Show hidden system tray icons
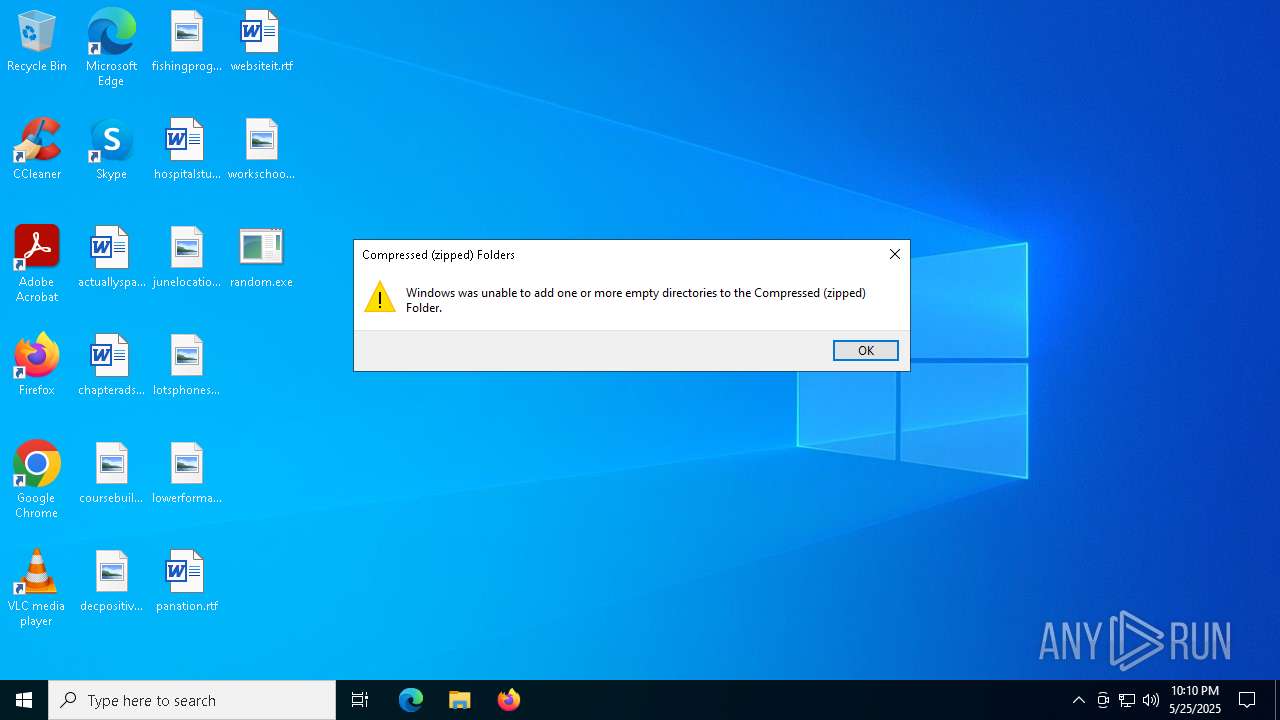Viewport: 1280px width, 720px height. click(x=1078, y=700)
